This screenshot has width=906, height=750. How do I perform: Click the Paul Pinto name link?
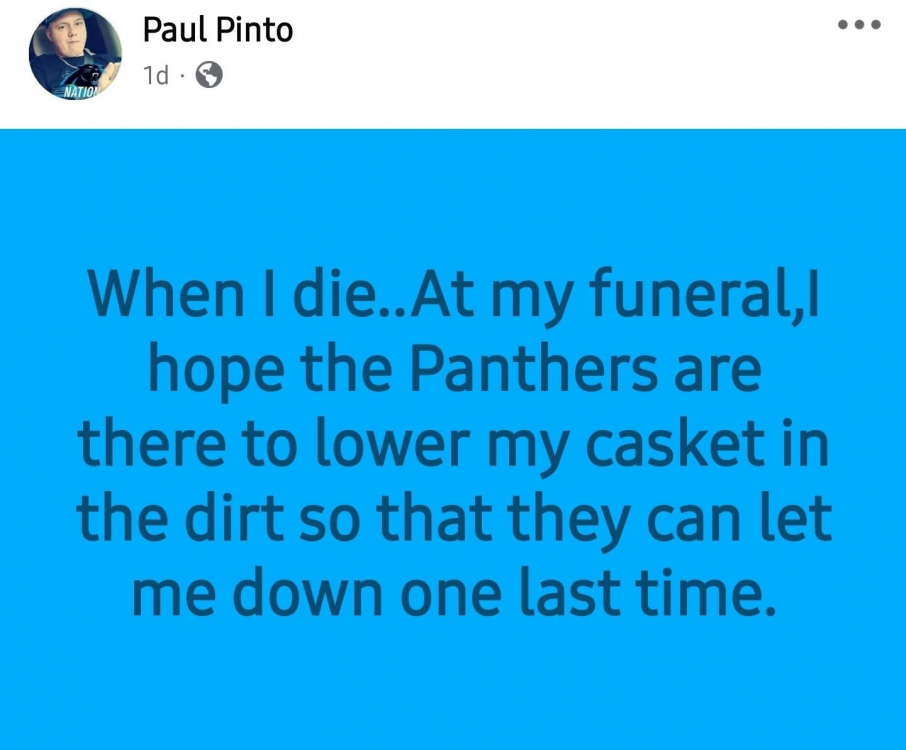point(218,30)
